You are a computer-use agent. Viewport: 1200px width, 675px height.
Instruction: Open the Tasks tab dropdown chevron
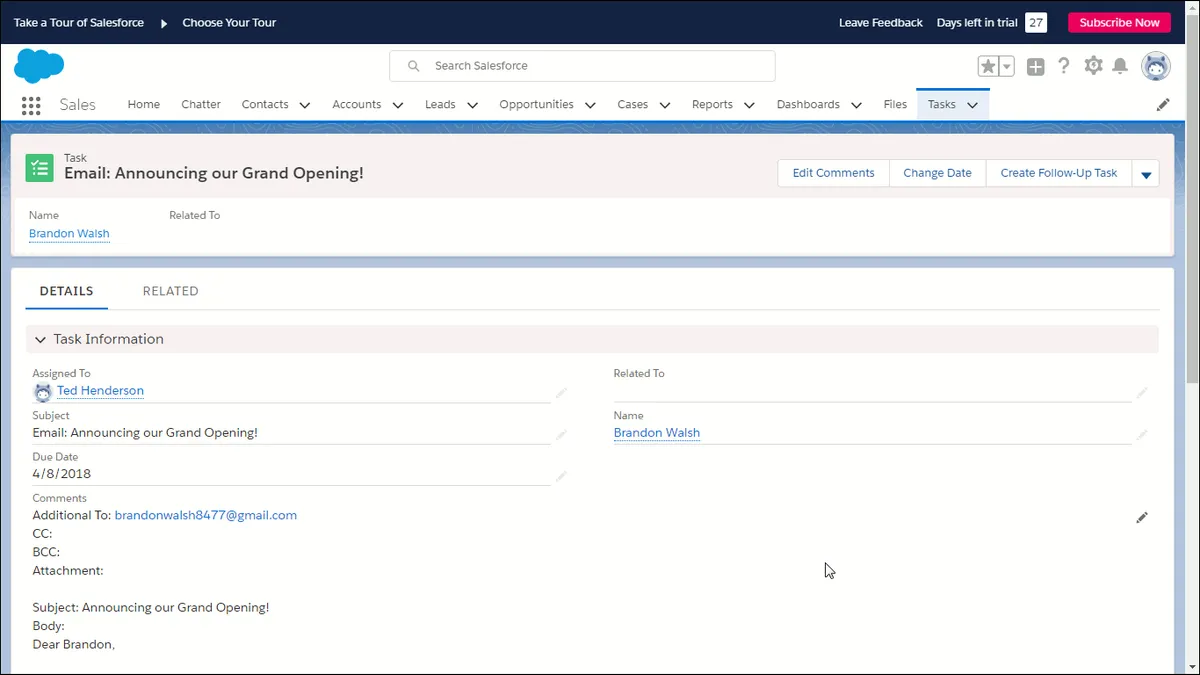(x=972, y=105)
